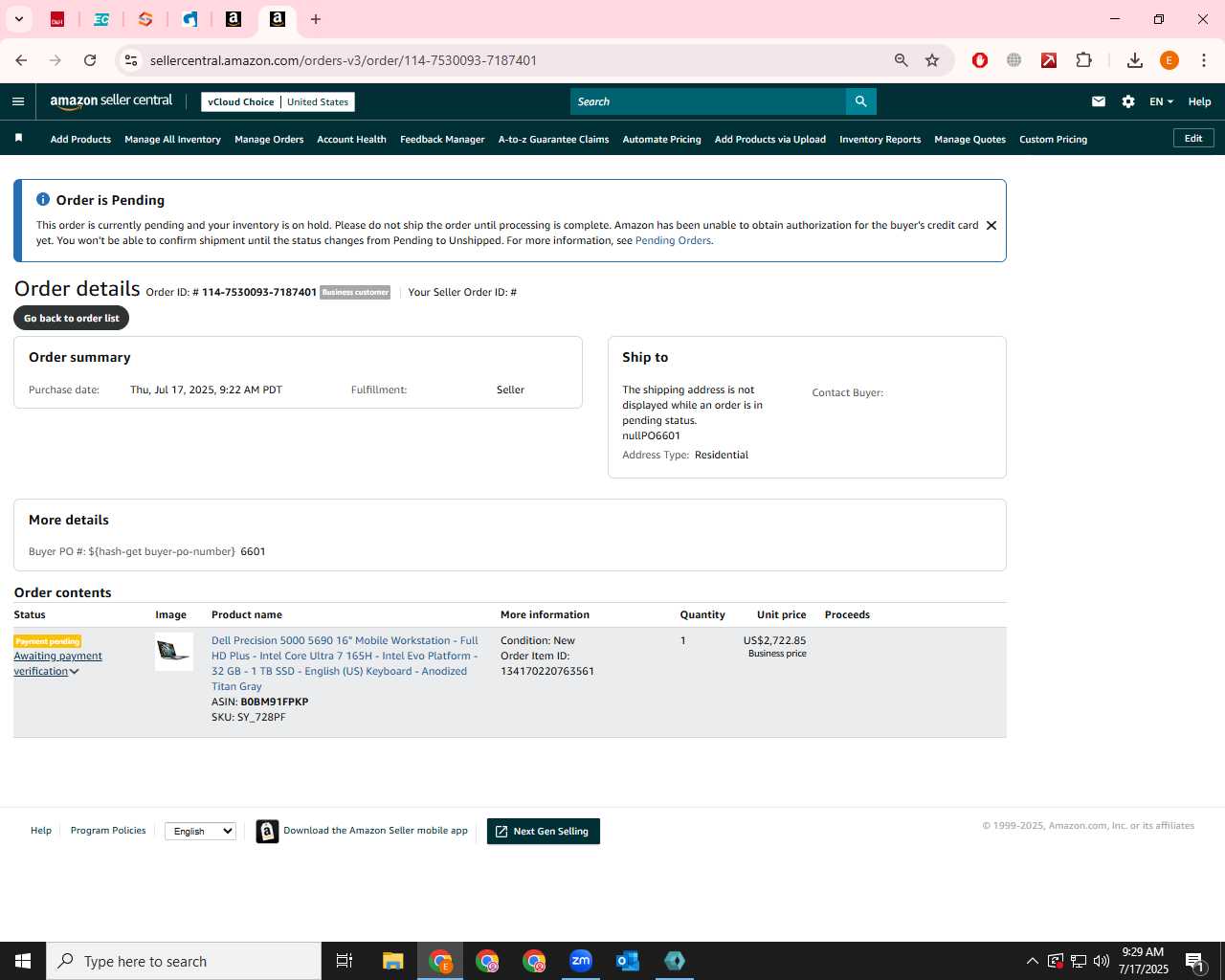1225x980 pixels.
Task: Click the footer Help link
Action: click(41, 831)
